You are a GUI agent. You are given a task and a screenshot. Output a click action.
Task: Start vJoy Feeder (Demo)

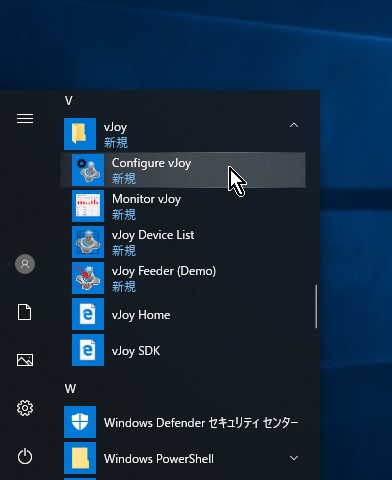(183, 278)
